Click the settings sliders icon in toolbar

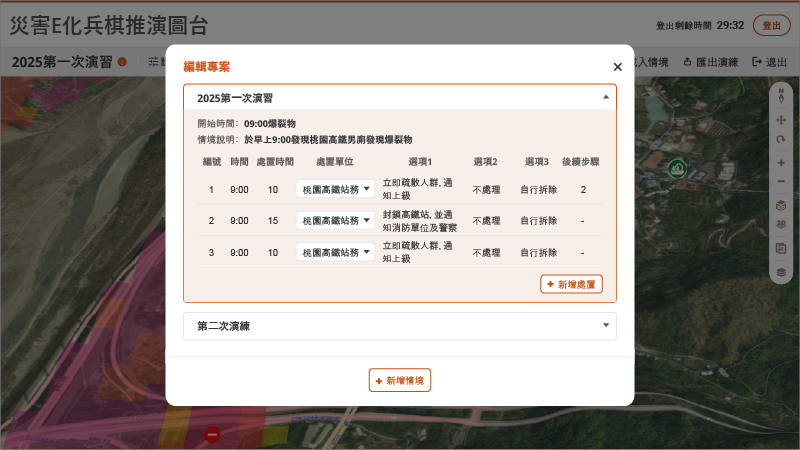pos(154,62)
